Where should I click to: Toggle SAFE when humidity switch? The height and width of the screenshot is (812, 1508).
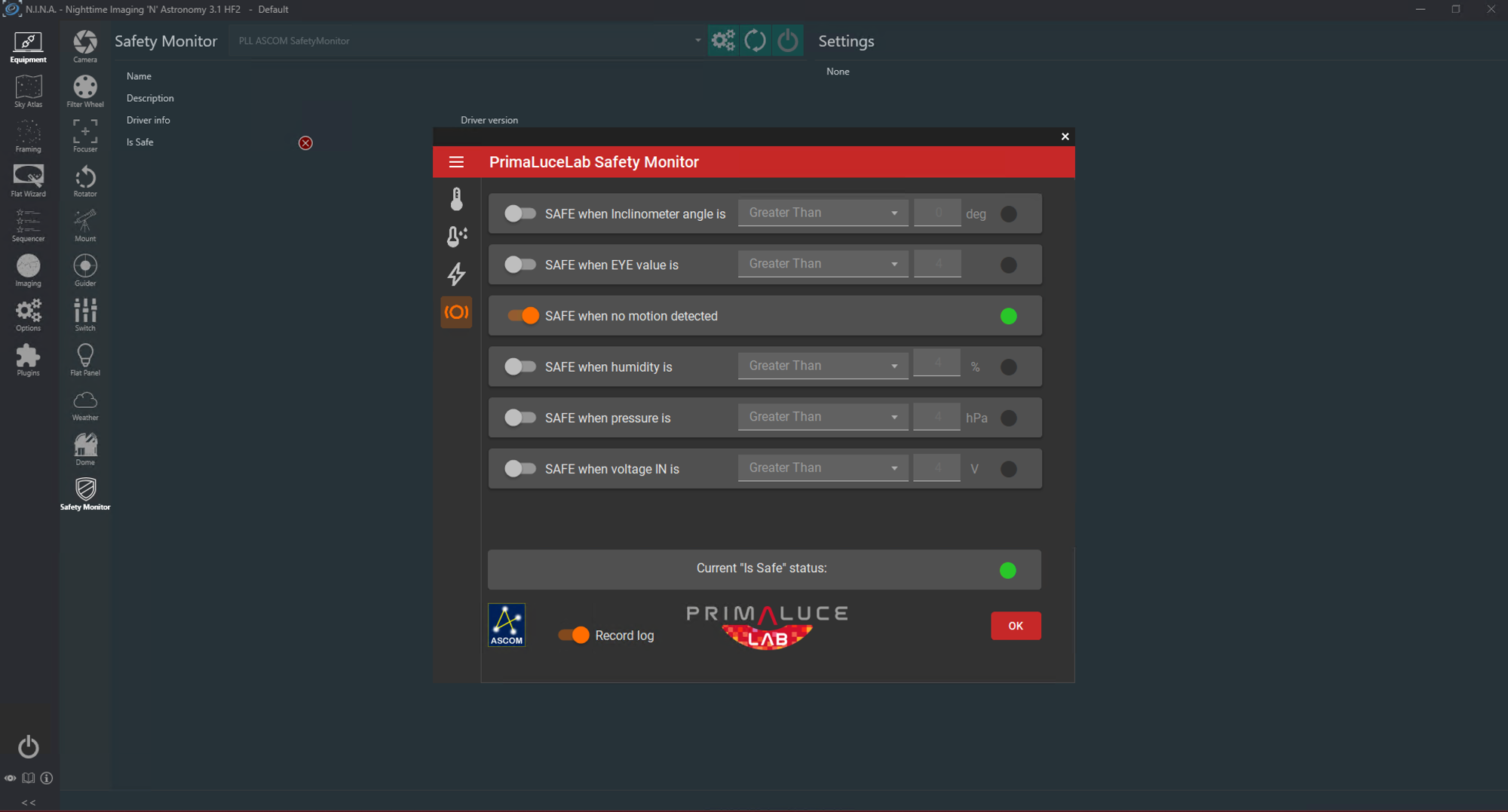click(520, 367)
